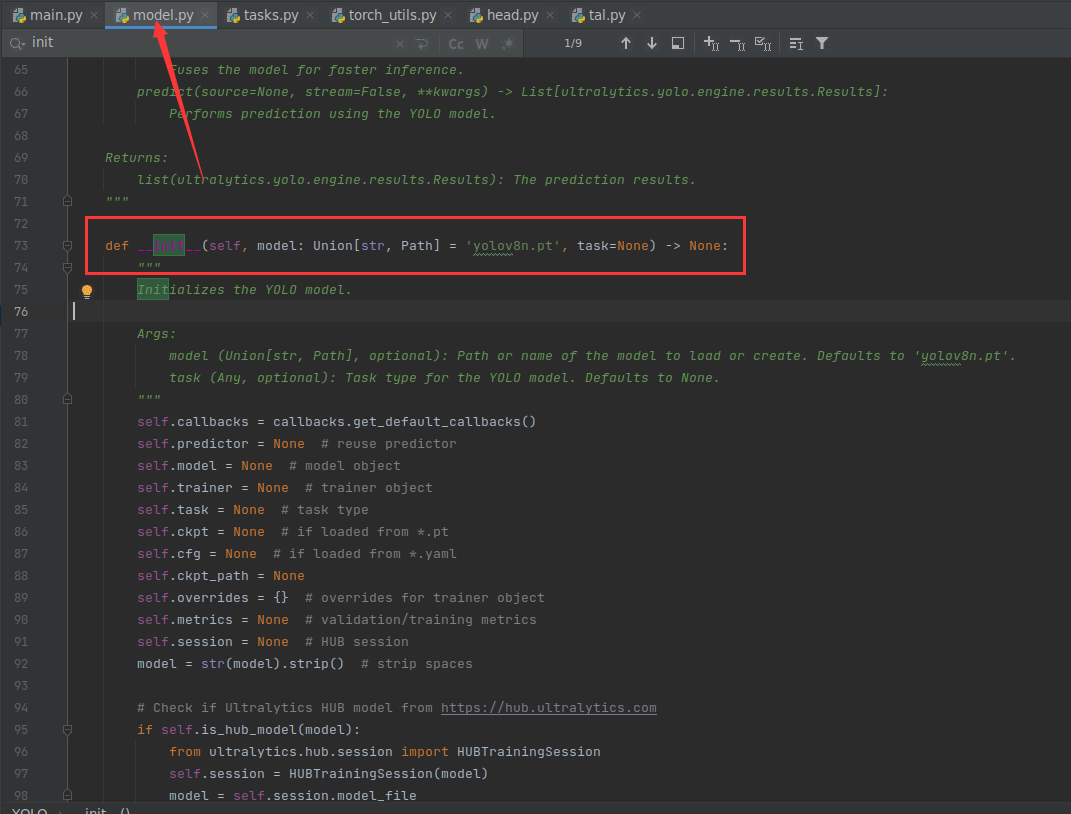
Task: Click the next occurrence down arrow
Action: click(650, 43)
